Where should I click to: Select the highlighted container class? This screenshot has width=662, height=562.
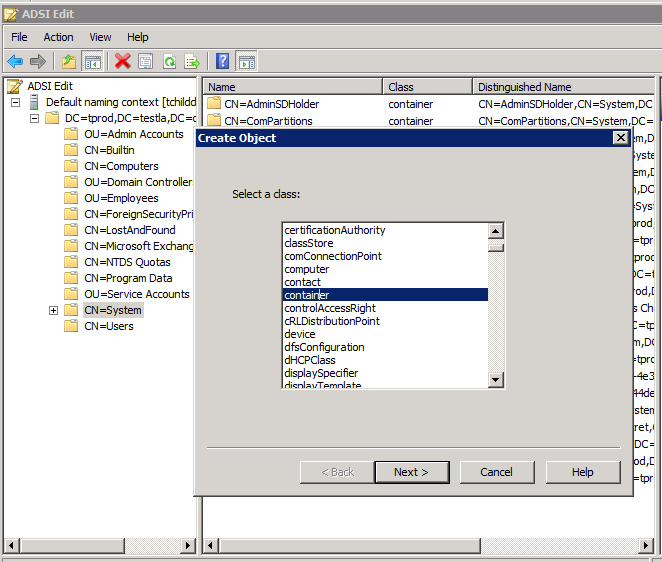coord(385,295)
